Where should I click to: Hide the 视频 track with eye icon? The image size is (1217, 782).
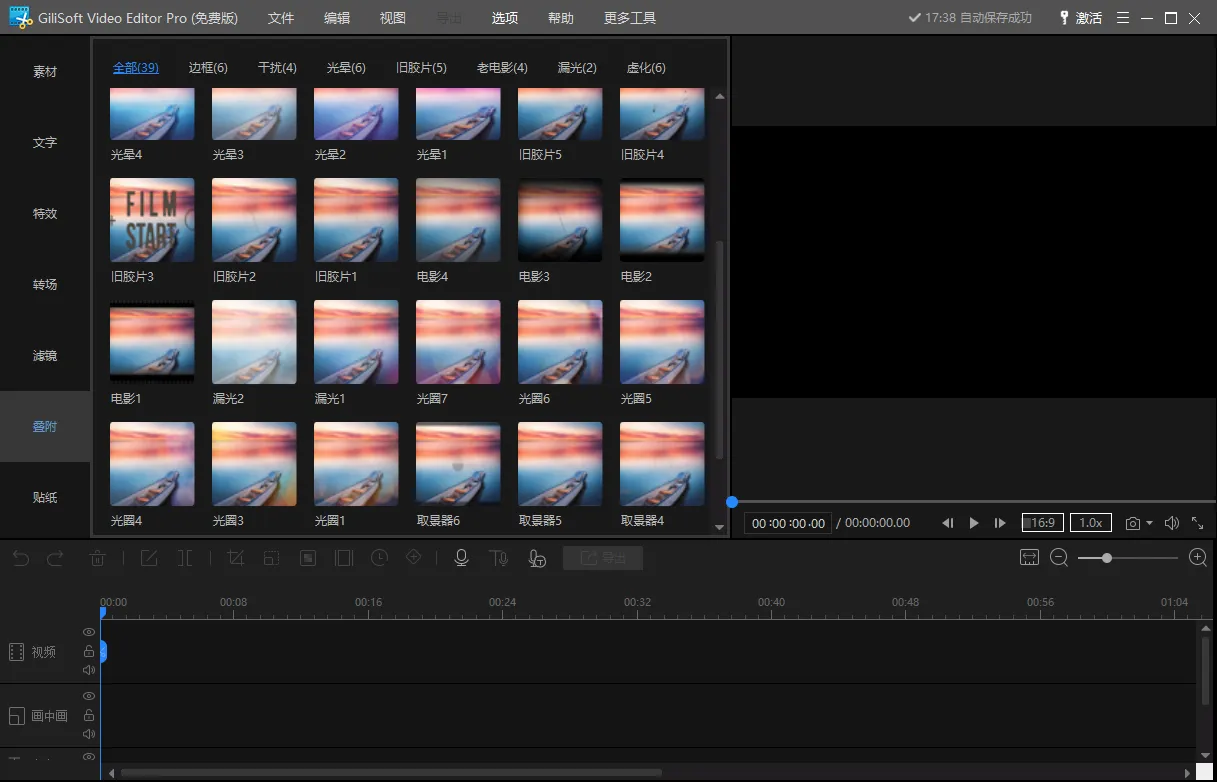point(89,633)
